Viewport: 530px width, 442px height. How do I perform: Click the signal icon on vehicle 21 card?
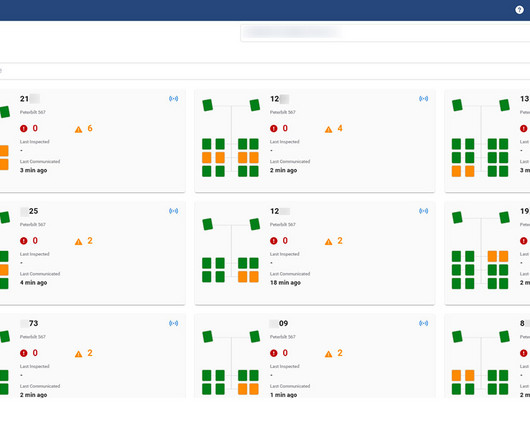coord(173,99)
